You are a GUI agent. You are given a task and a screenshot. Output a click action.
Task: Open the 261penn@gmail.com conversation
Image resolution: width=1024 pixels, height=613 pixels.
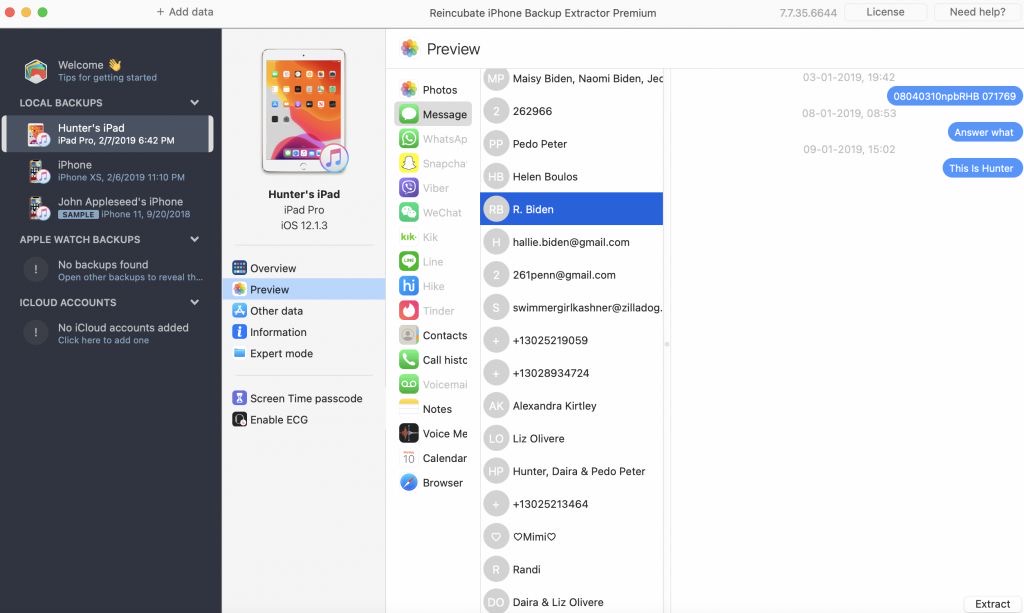tap(571, 275)
